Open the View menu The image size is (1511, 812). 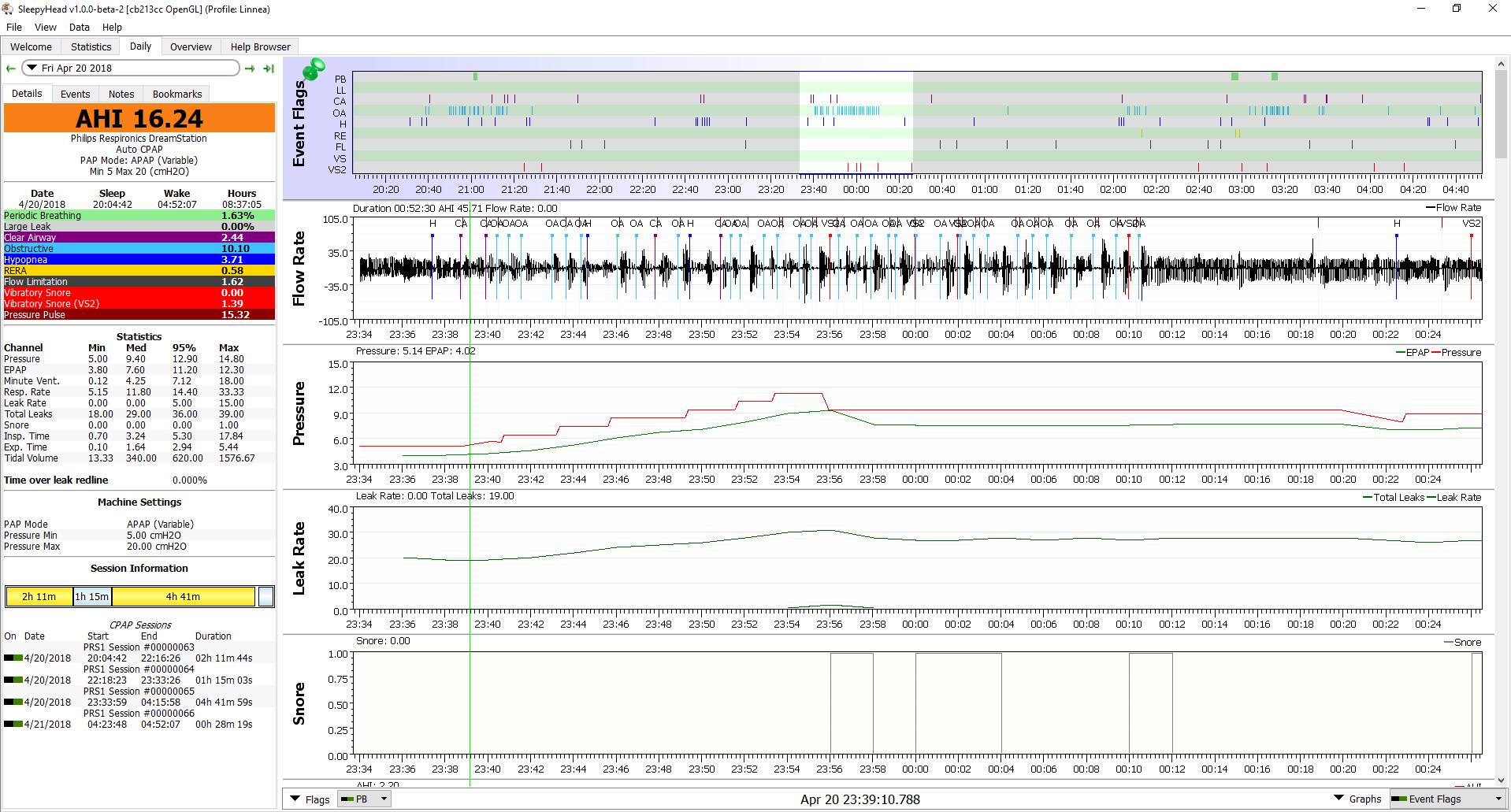click(46, 27)
